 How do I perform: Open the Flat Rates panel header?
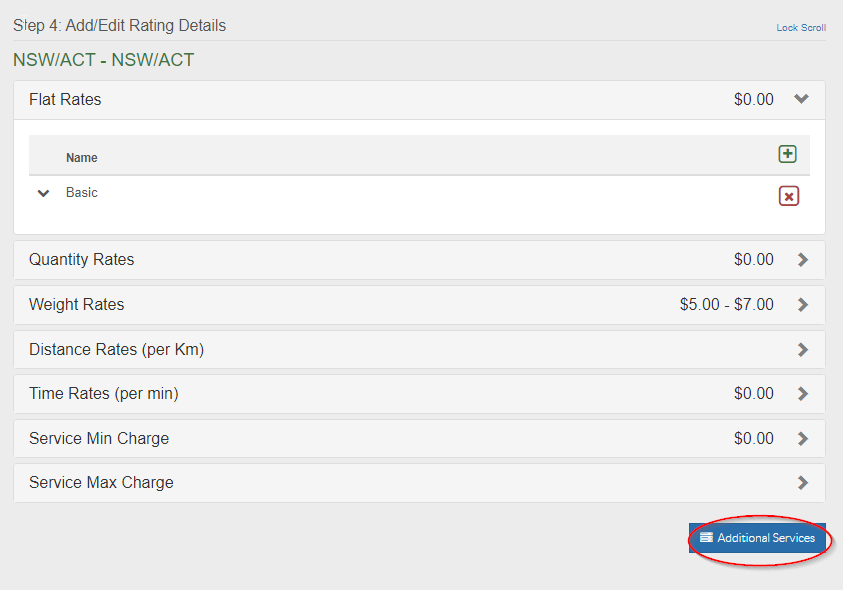click(65, 99)
